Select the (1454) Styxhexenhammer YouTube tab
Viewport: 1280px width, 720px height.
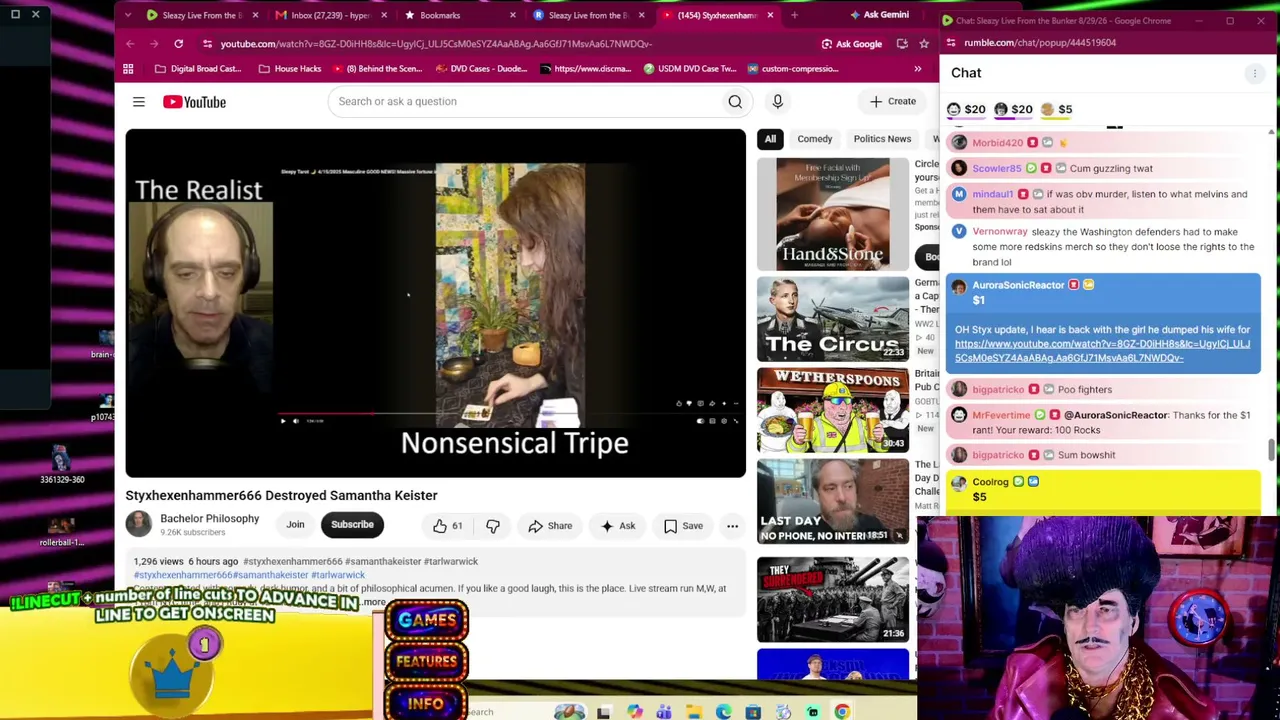(716, 15)
